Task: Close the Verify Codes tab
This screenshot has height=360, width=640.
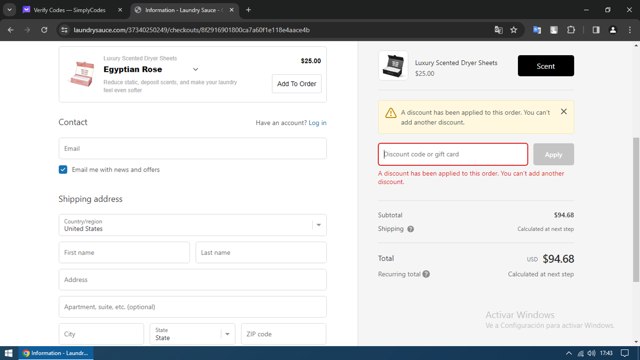Action: [120, 10]
